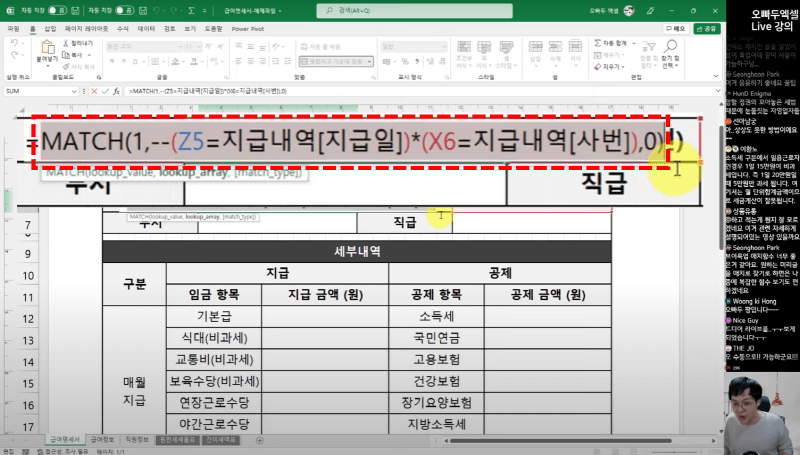Click the 정렬 및 필터 sort filter icon
The width and height of the screenshot is (800, 455).
pos(648,47)
